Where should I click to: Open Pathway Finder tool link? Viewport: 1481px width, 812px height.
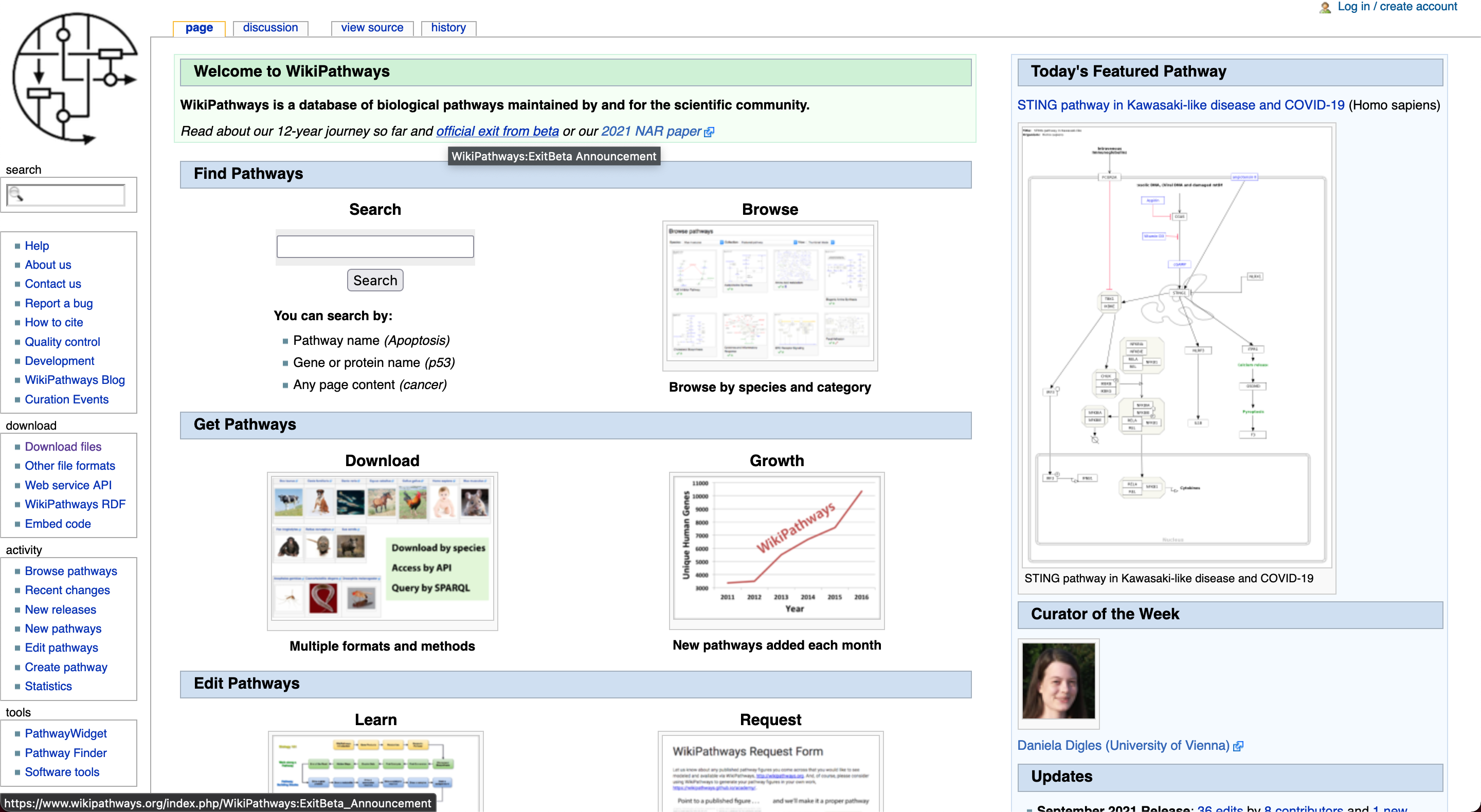click(x=66, y=753)
